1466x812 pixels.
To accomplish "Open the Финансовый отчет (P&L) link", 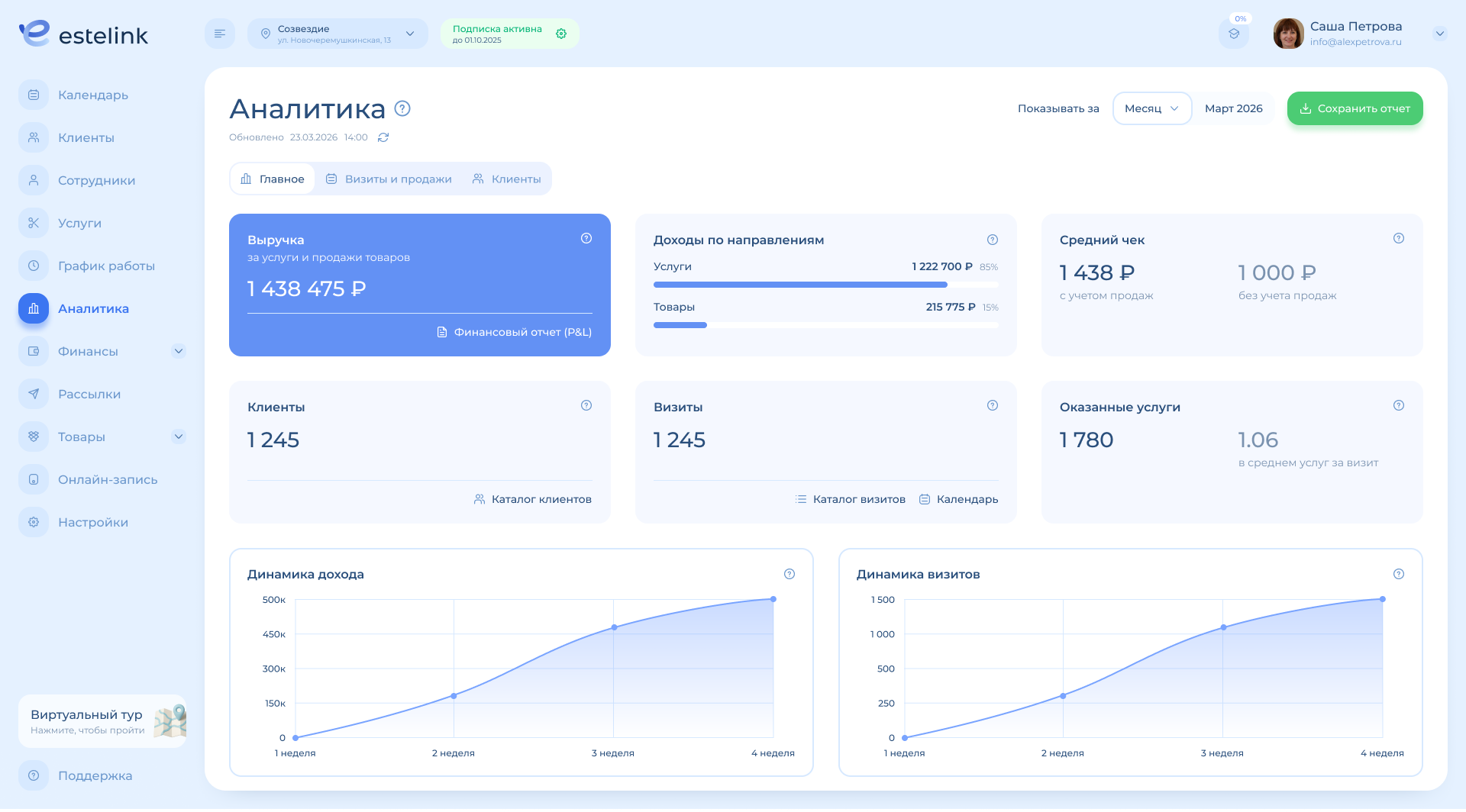I will pyautogui.click(x=515, y=332).
